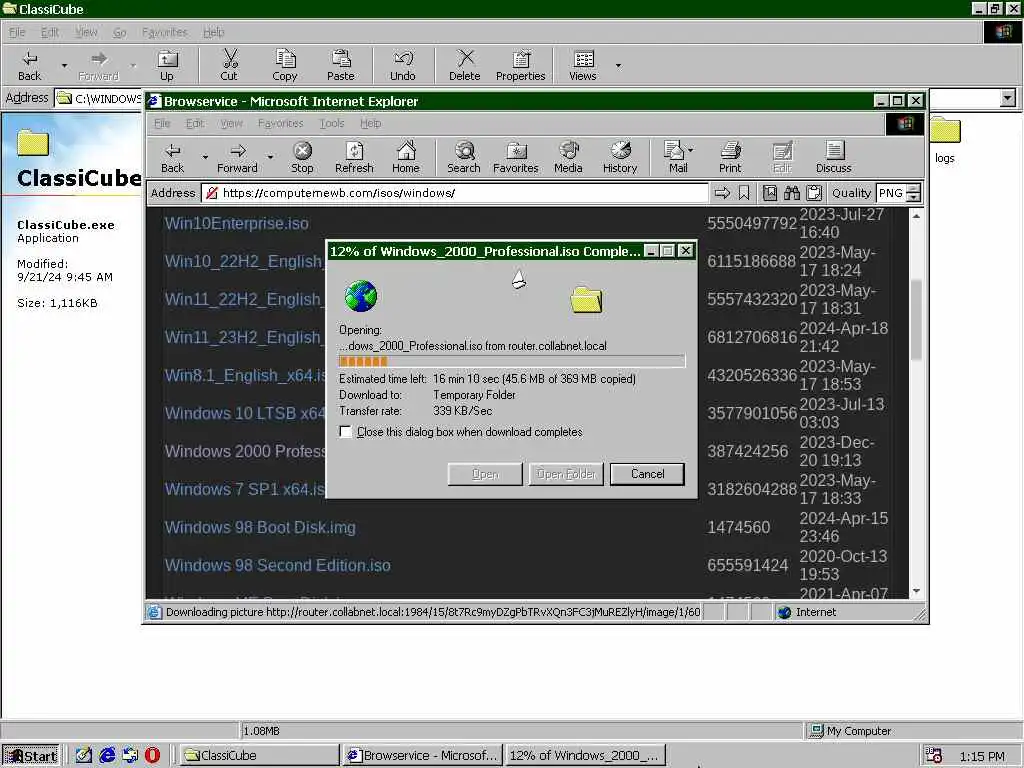1024x768 pixels.
Task: Show History in Internet Explorer
Action: click(620, 158)
